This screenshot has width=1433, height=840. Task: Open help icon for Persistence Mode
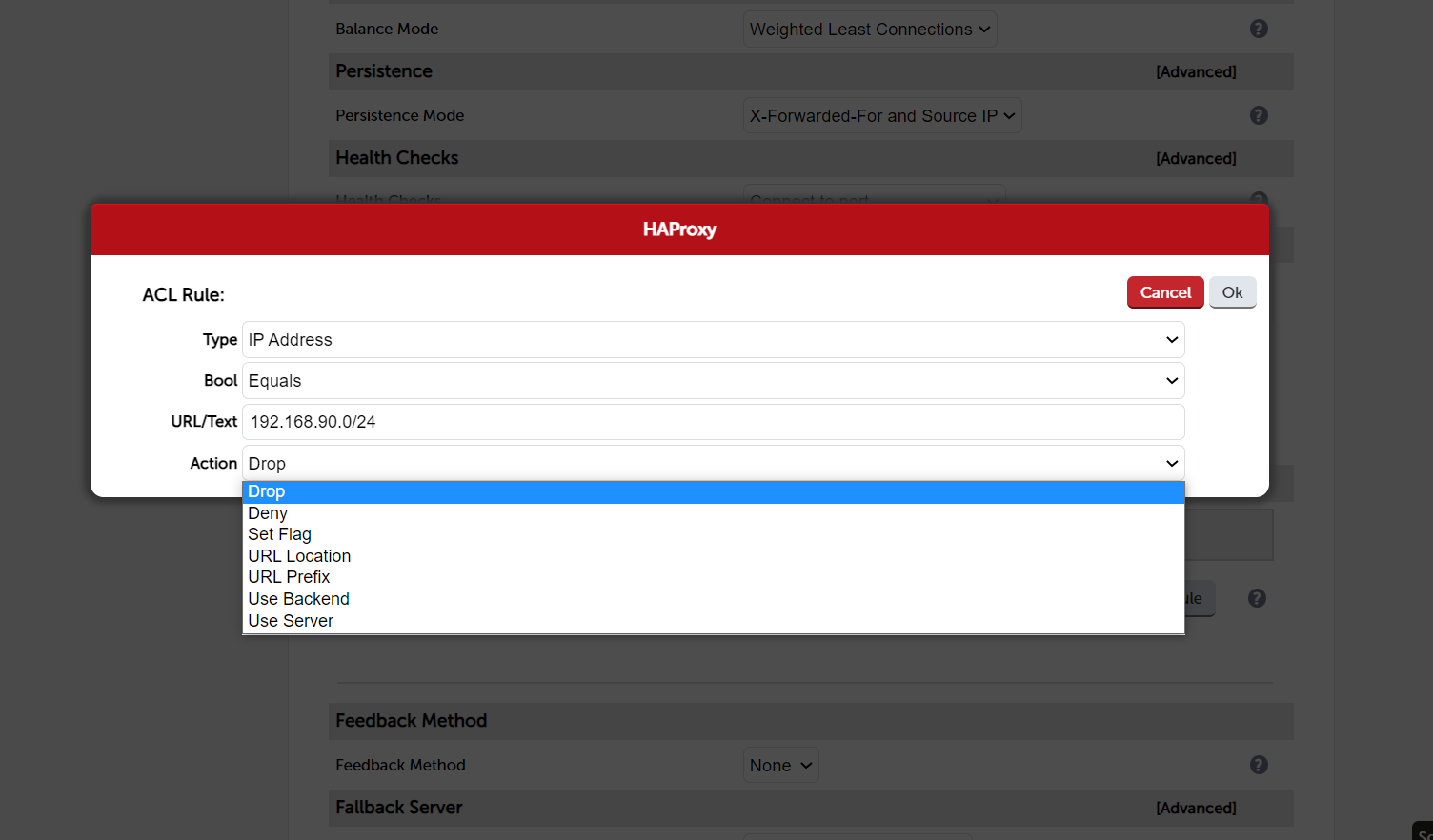point(1259,115)
